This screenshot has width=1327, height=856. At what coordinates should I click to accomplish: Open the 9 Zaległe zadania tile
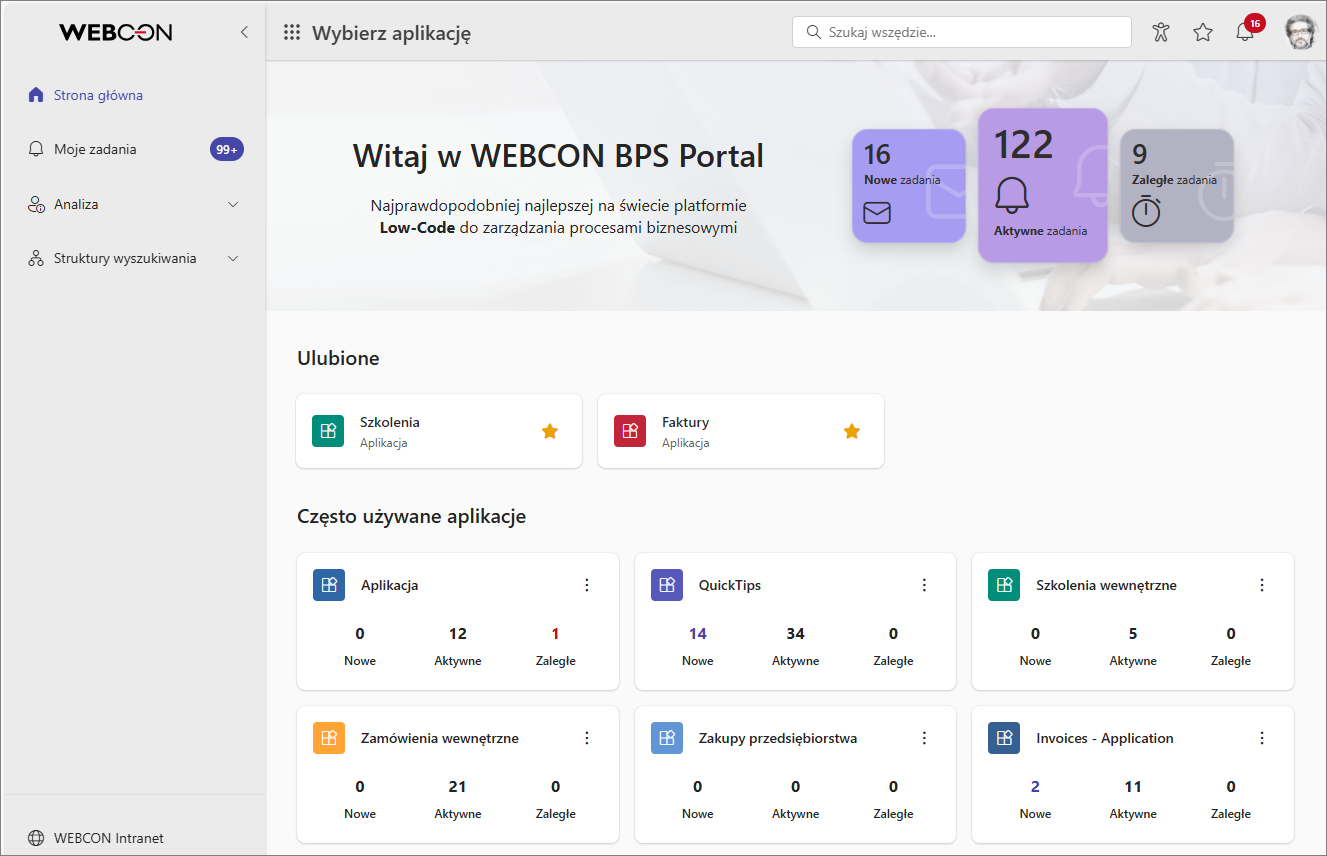1177,186
